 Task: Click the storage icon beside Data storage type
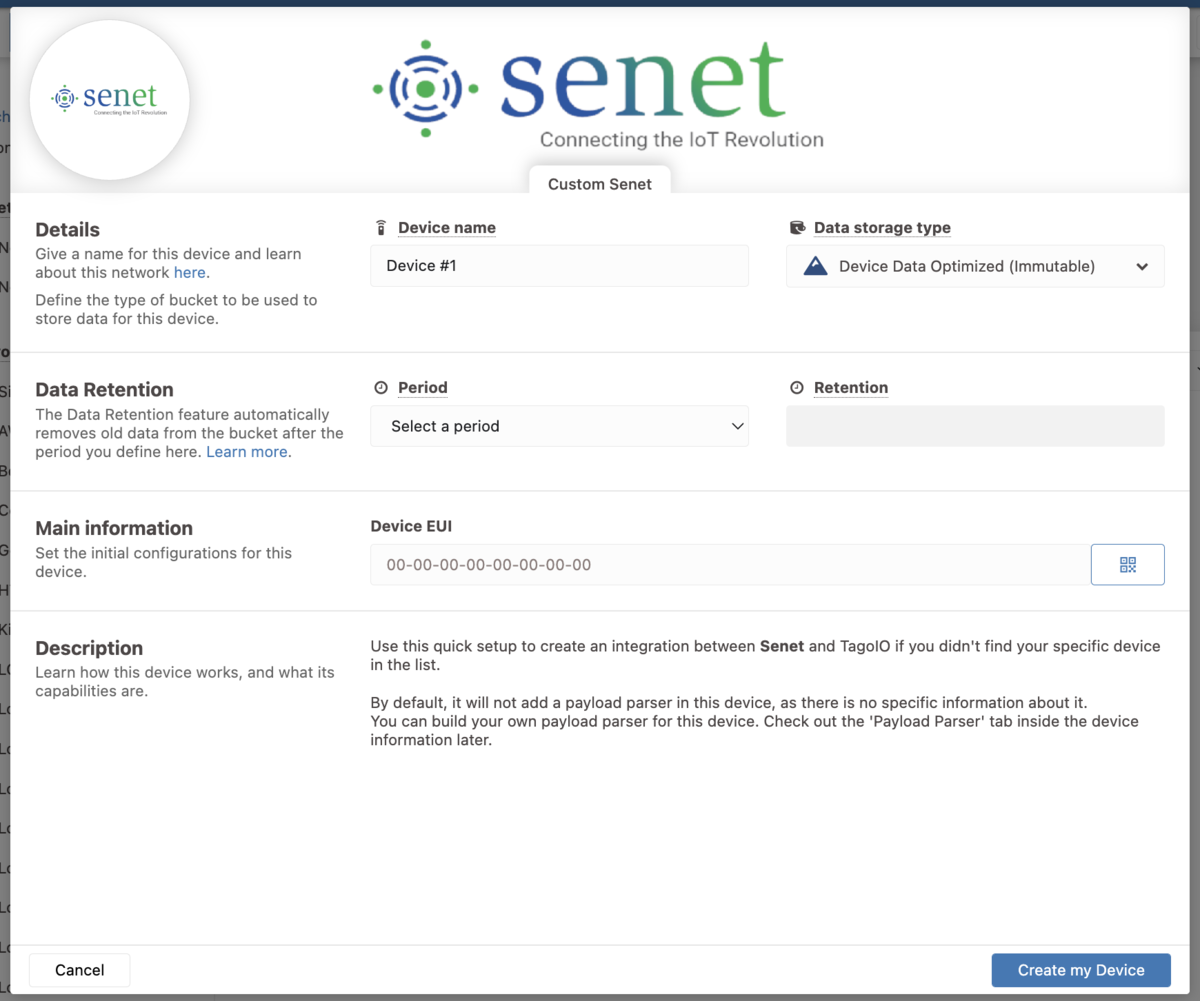click(797, 228)
